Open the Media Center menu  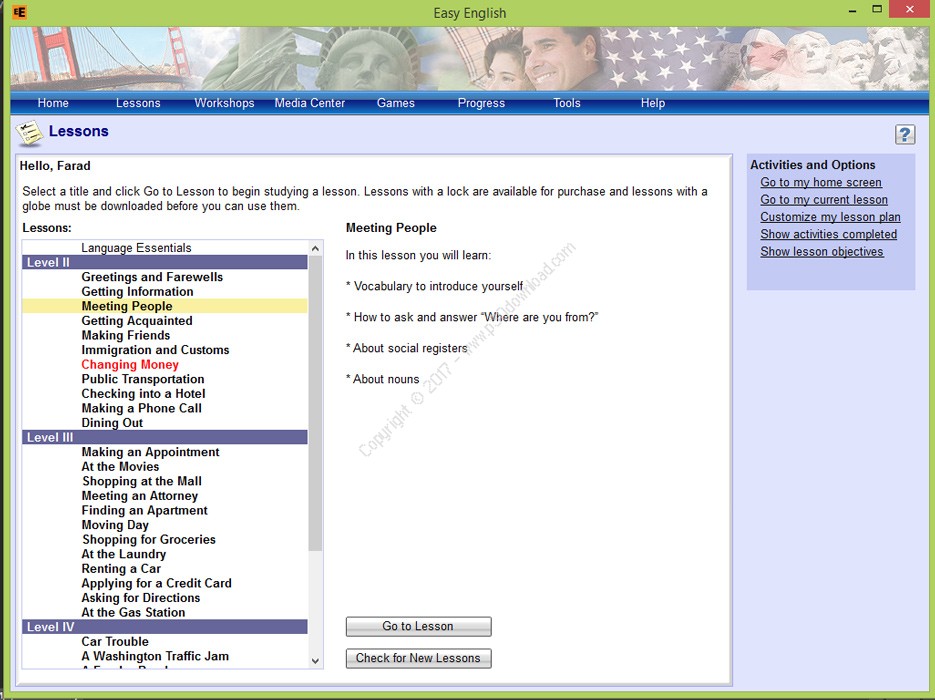click(310, 102)
